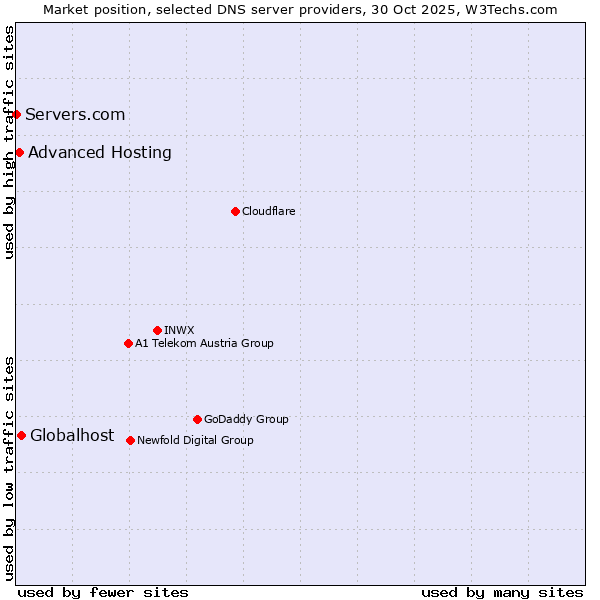This screenshot has height=600, width=600.
Task: Click the 'used by many sites' axis label
Action: point(502,592)
